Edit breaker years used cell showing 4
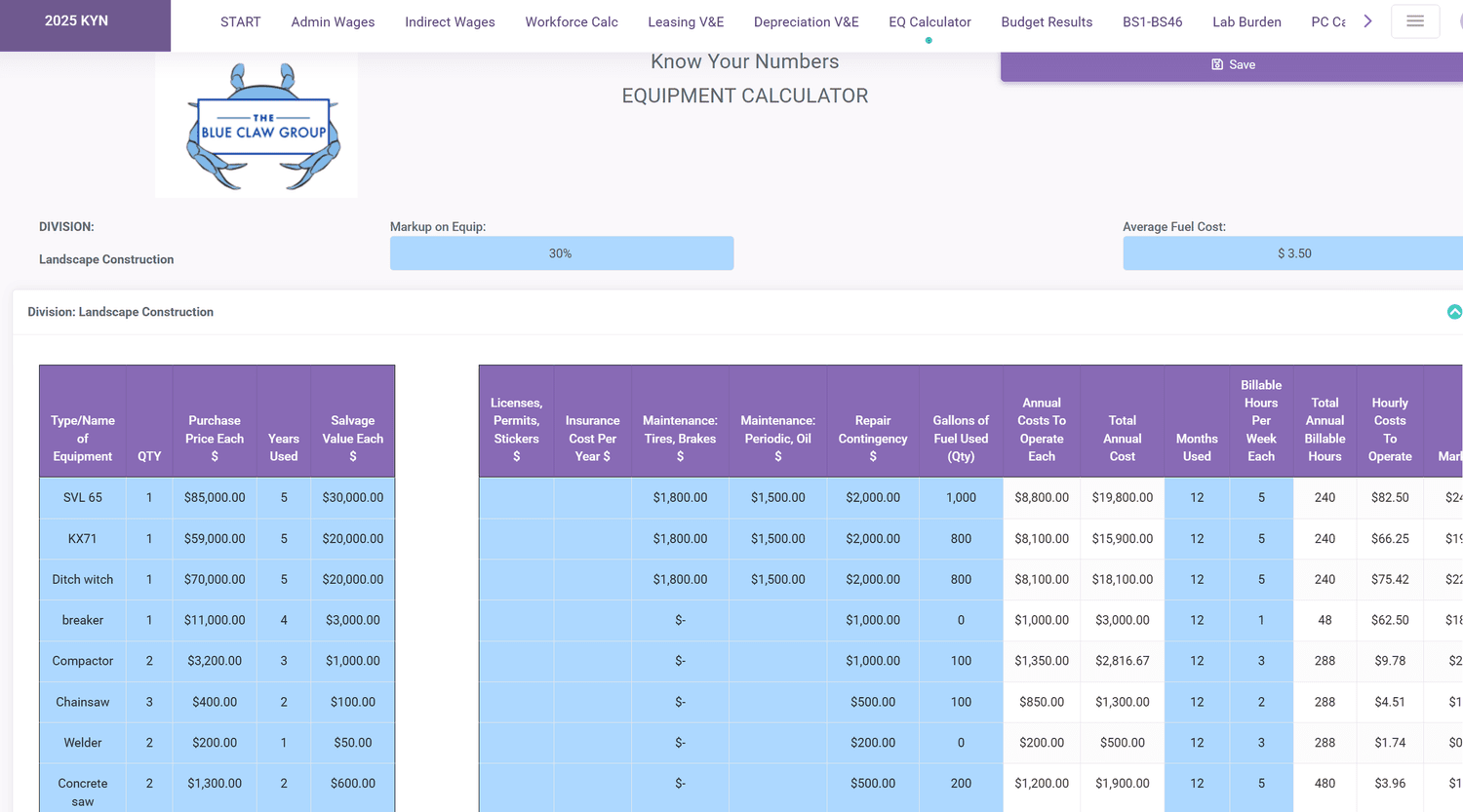Viewport: 1463px width, 812px height. coord(284,621)
